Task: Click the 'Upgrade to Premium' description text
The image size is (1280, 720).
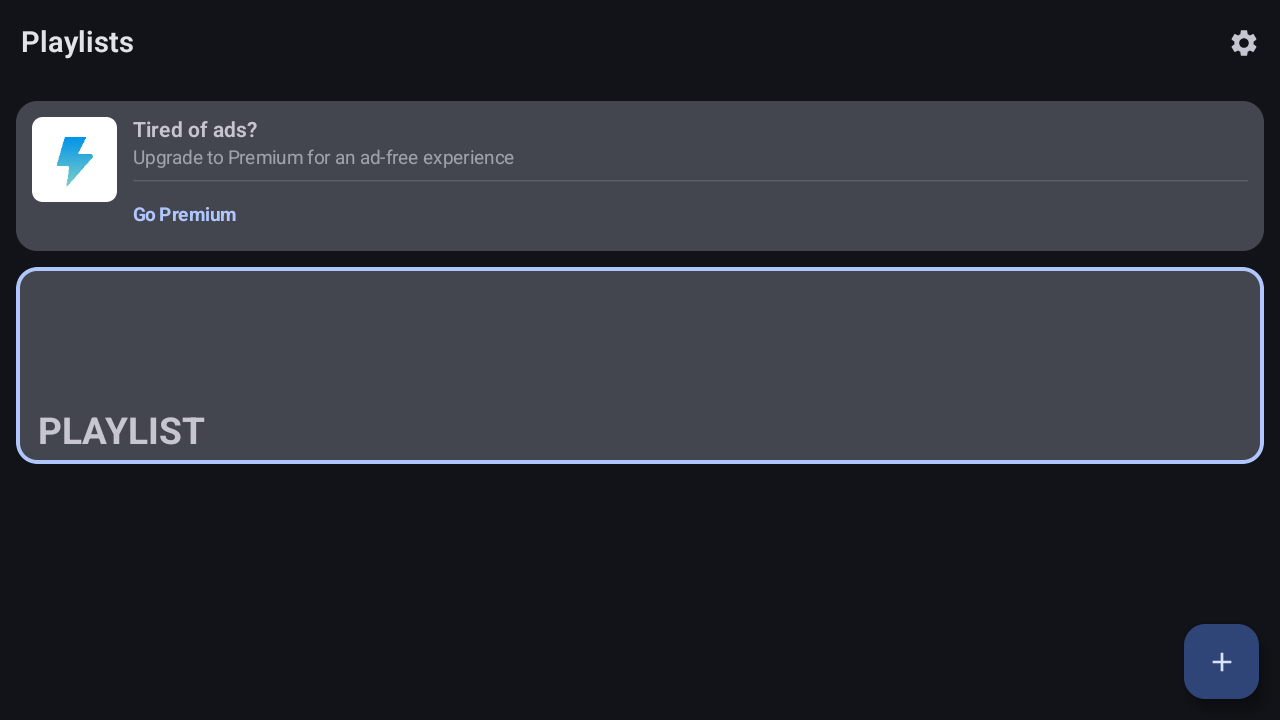Action: tap(323, 158)
